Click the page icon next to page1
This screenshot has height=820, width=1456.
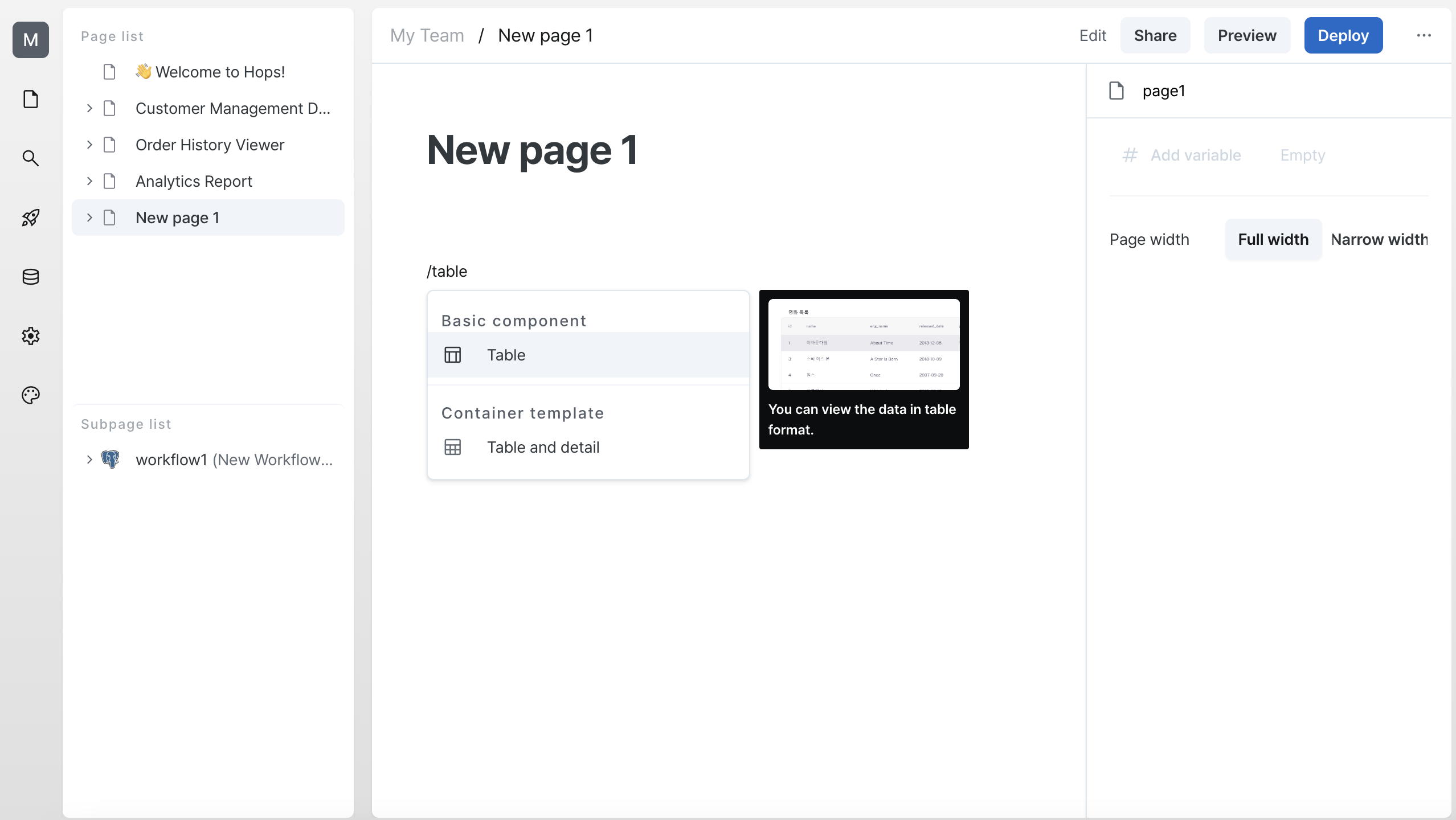point(1116,91)
